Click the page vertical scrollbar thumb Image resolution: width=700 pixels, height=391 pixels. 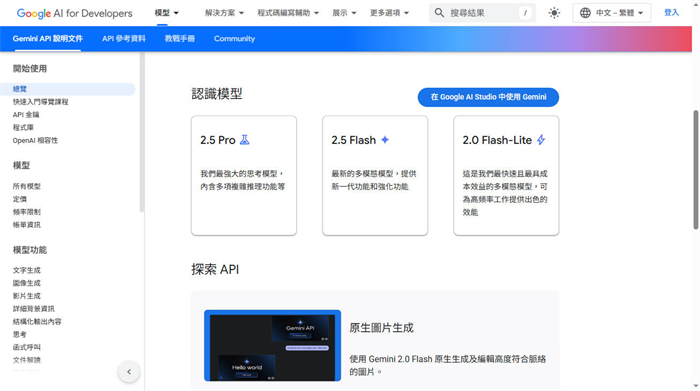[x=696, y=170]
